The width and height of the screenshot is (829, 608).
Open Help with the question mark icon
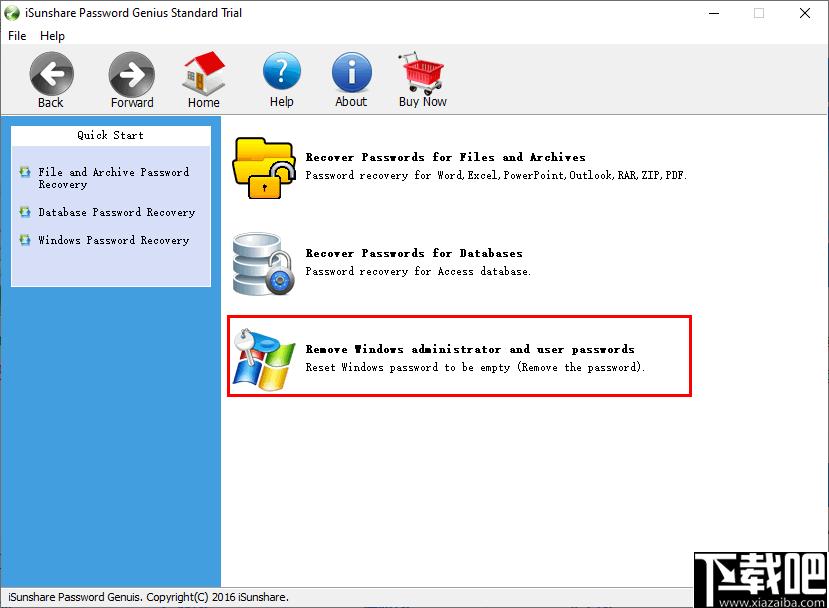coord(282,71)
